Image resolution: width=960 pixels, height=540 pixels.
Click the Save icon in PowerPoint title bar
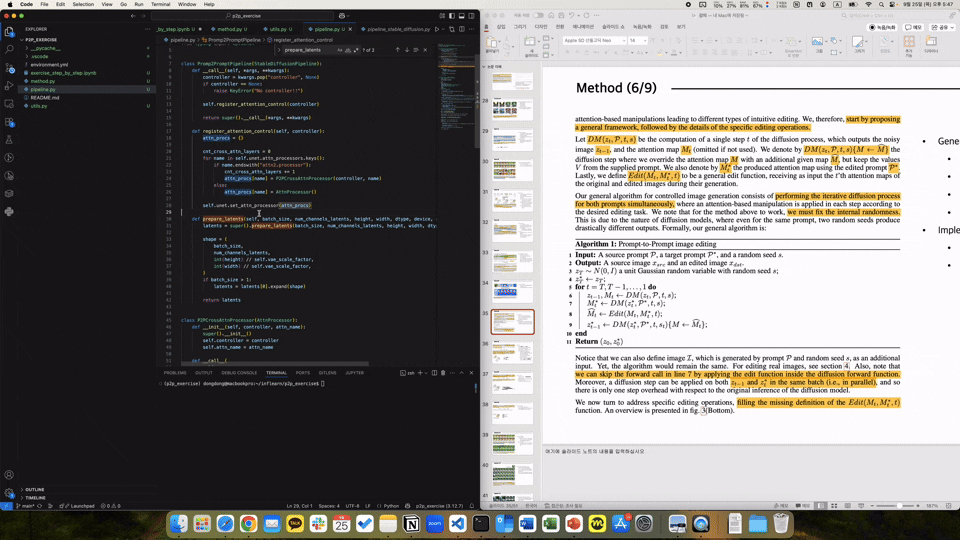coord(561,15)
